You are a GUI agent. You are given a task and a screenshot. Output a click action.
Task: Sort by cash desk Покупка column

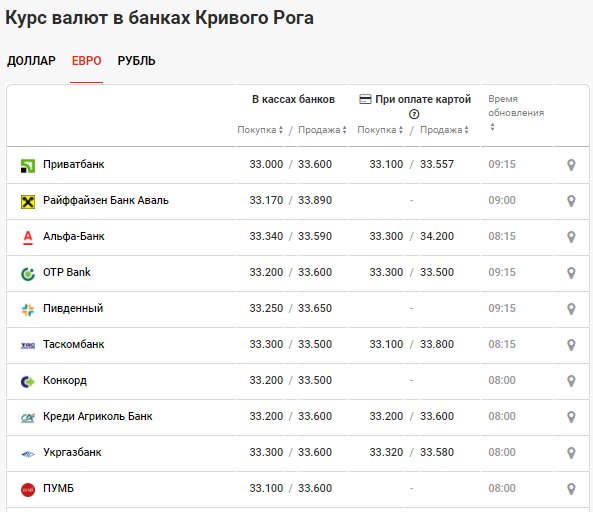(260, 130)
